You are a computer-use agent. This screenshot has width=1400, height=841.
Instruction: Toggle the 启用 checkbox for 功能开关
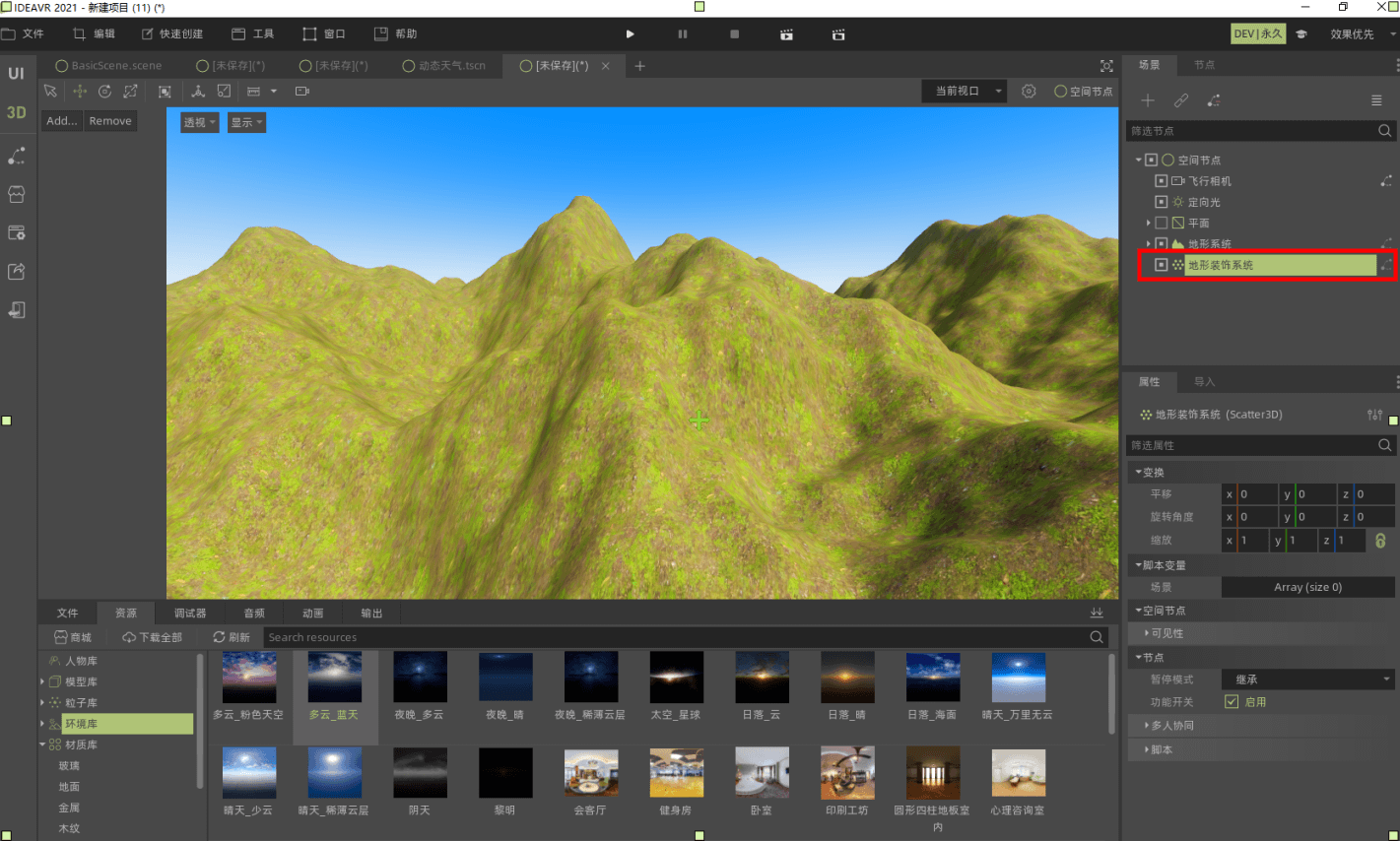(1231, 702)
